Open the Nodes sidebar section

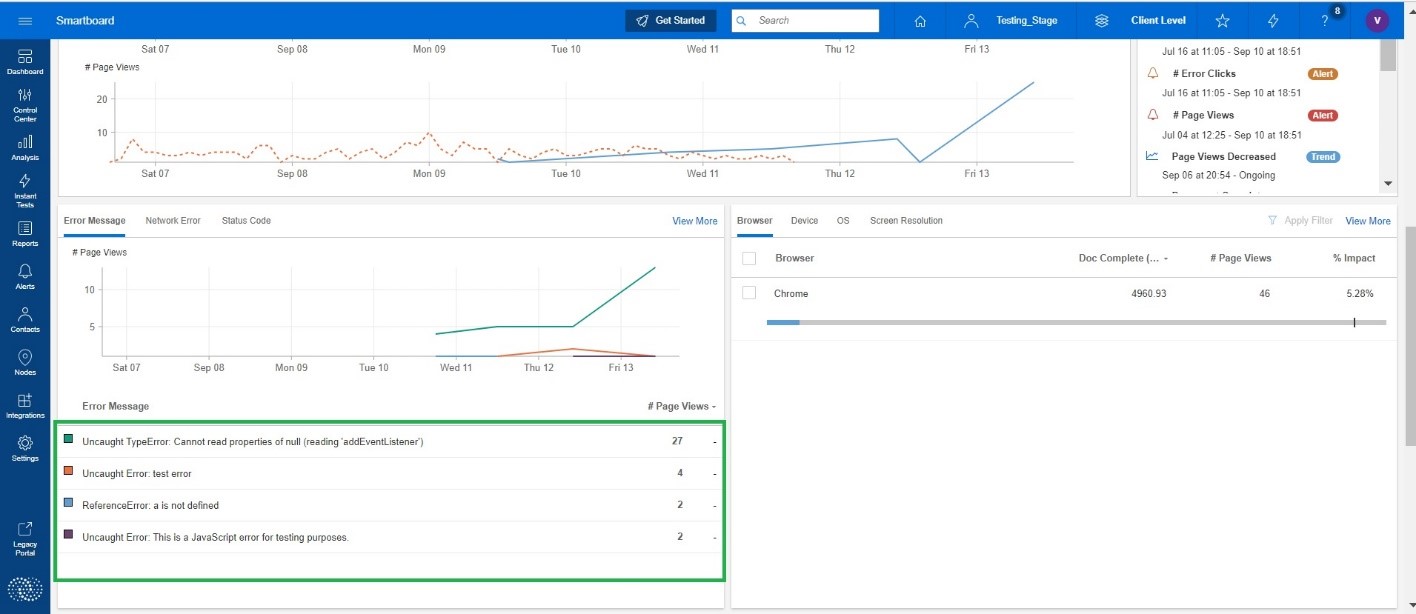click(25, 363)
